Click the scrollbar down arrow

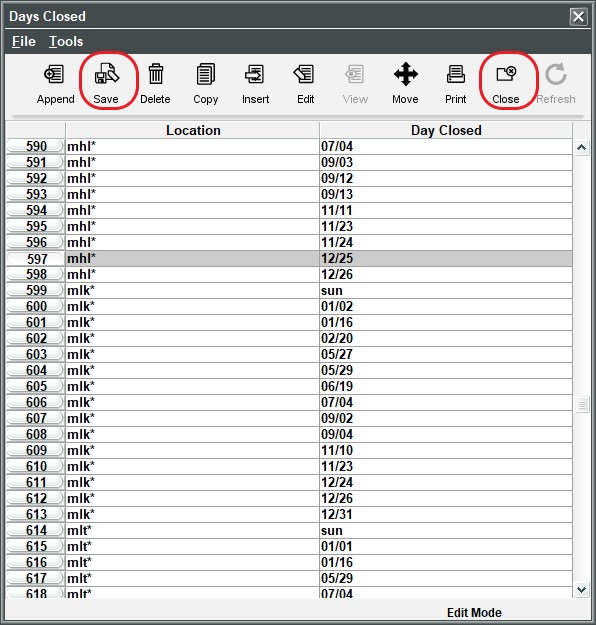[x=582, y=590]
